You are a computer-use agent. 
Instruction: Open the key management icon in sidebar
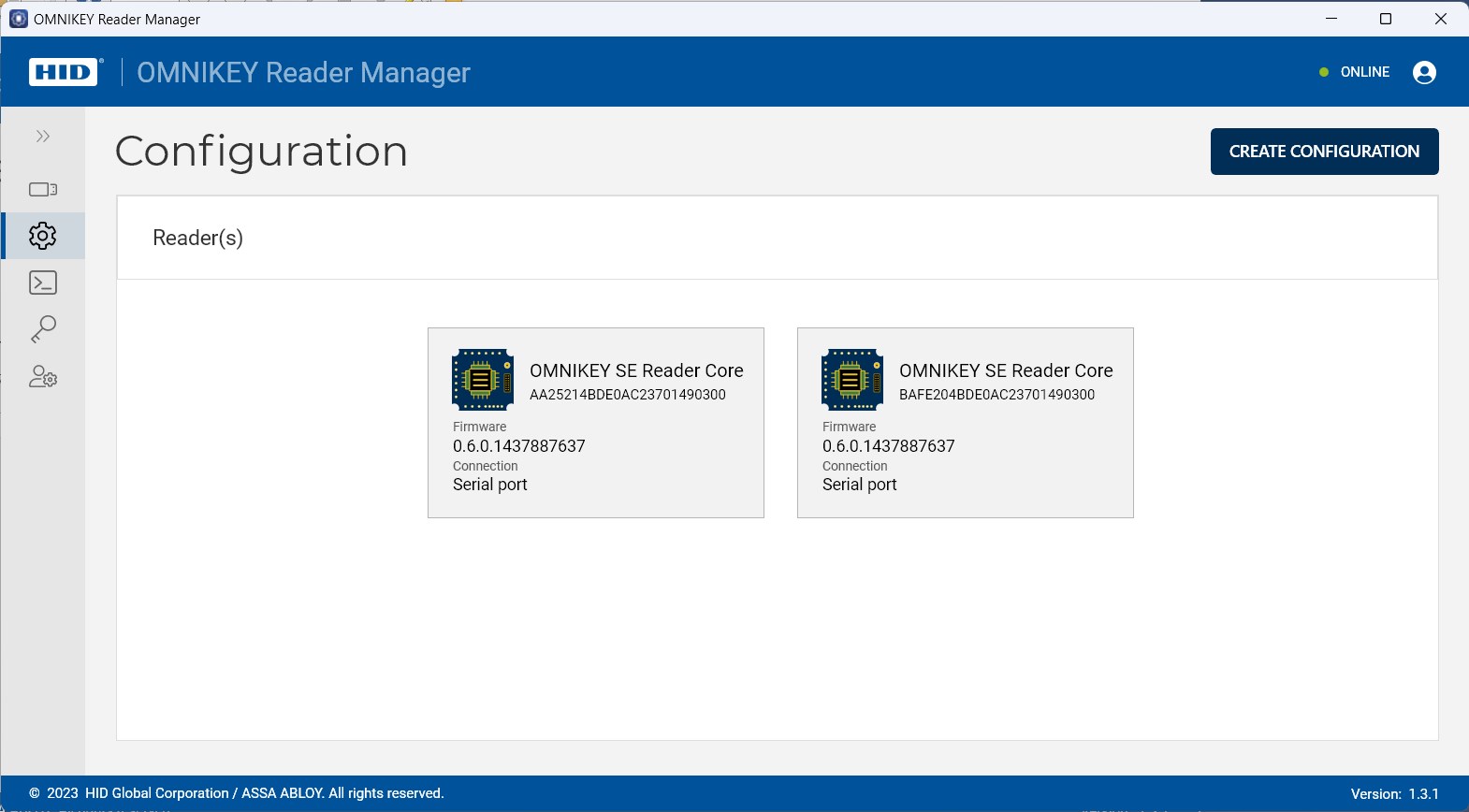pos(43,329)
